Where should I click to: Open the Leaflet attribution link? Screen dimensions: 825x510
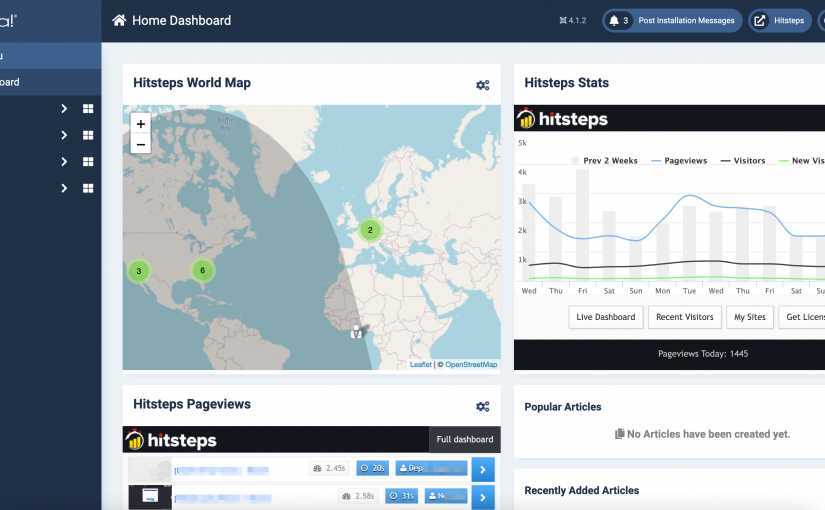tap(420, 364)
